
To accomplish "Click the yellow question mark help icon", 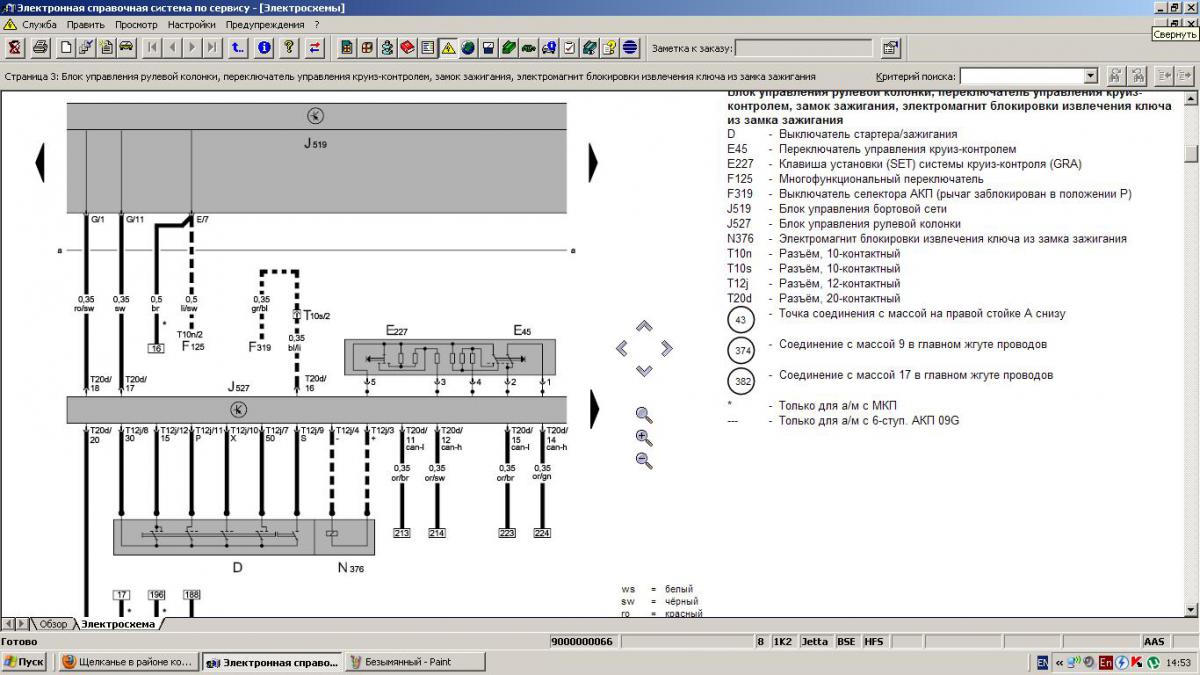I will click(289, 47).
